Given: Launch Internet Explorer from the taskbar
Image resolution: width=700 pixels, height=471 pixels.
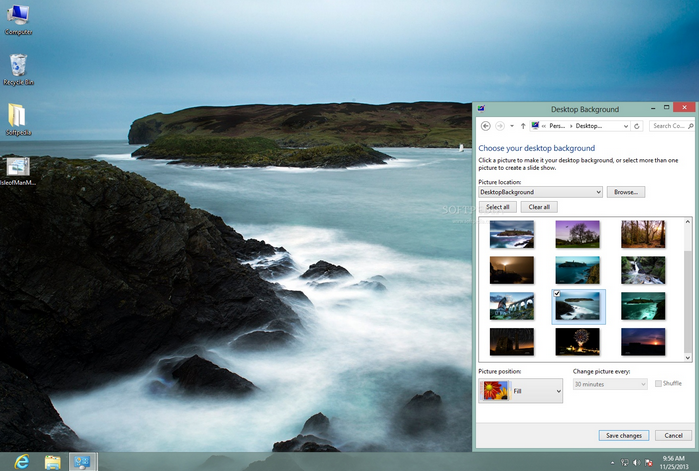Looking at the screenshot, I should click(x=21, y=462).
